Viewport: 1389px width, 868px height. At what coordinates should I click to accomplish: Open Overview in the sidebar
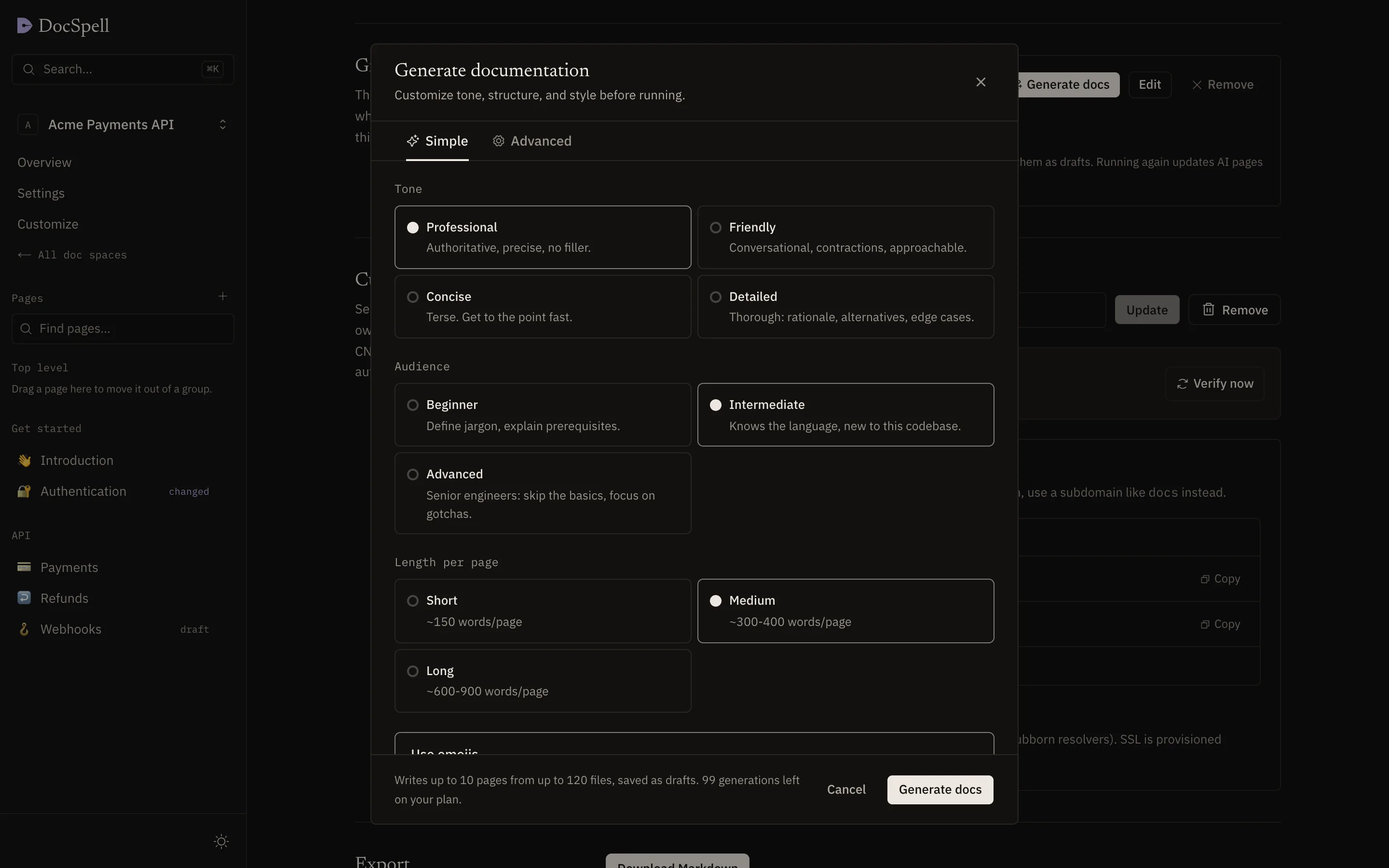44,163
